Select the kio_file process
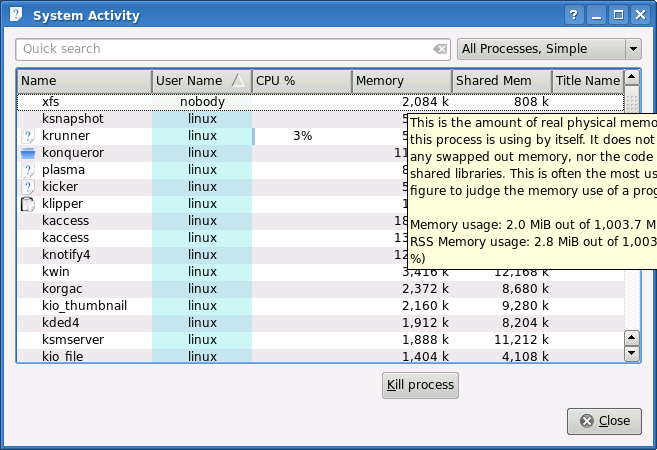This screenshot has height=450, width=657. pyautogui.click(x=62, y=357)
